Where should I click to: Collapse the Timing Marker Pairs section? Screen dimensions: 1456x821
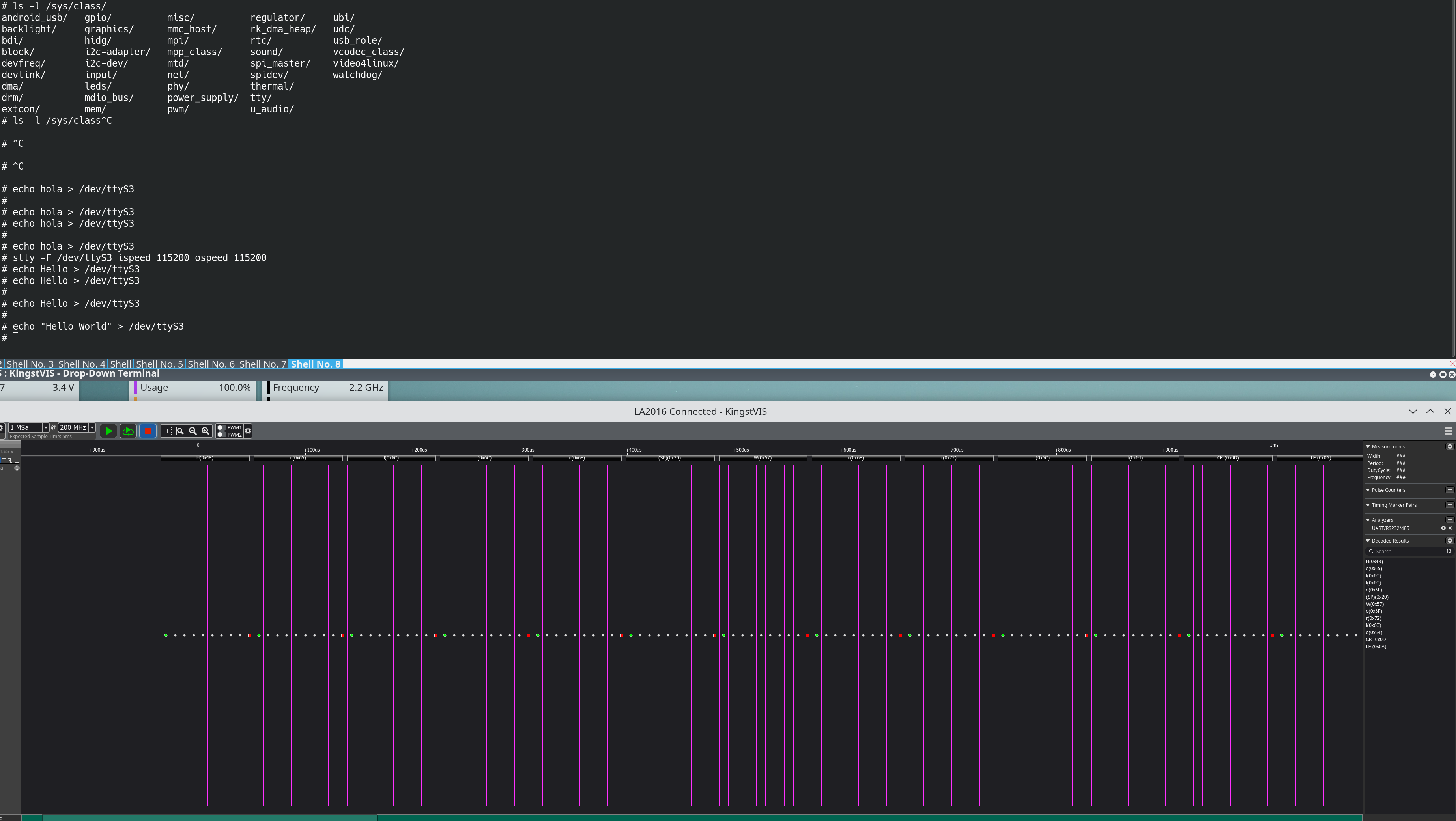pyautogui.click(x=1368, y=505)
